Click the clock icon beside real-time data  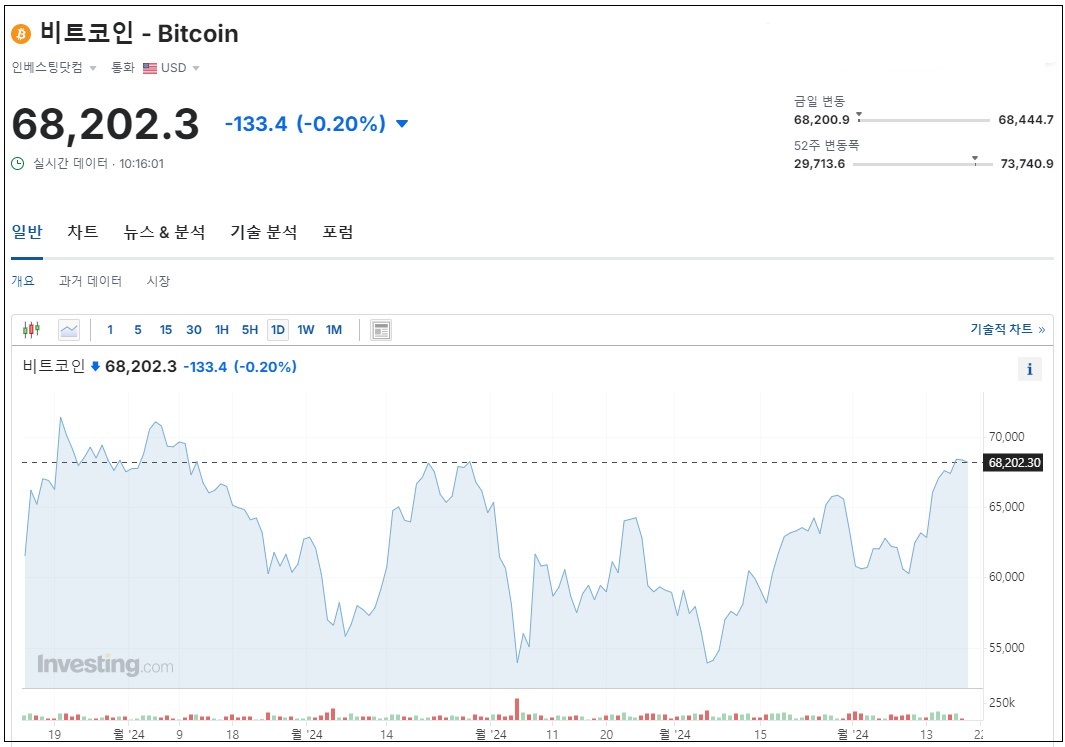click(18, 164)
